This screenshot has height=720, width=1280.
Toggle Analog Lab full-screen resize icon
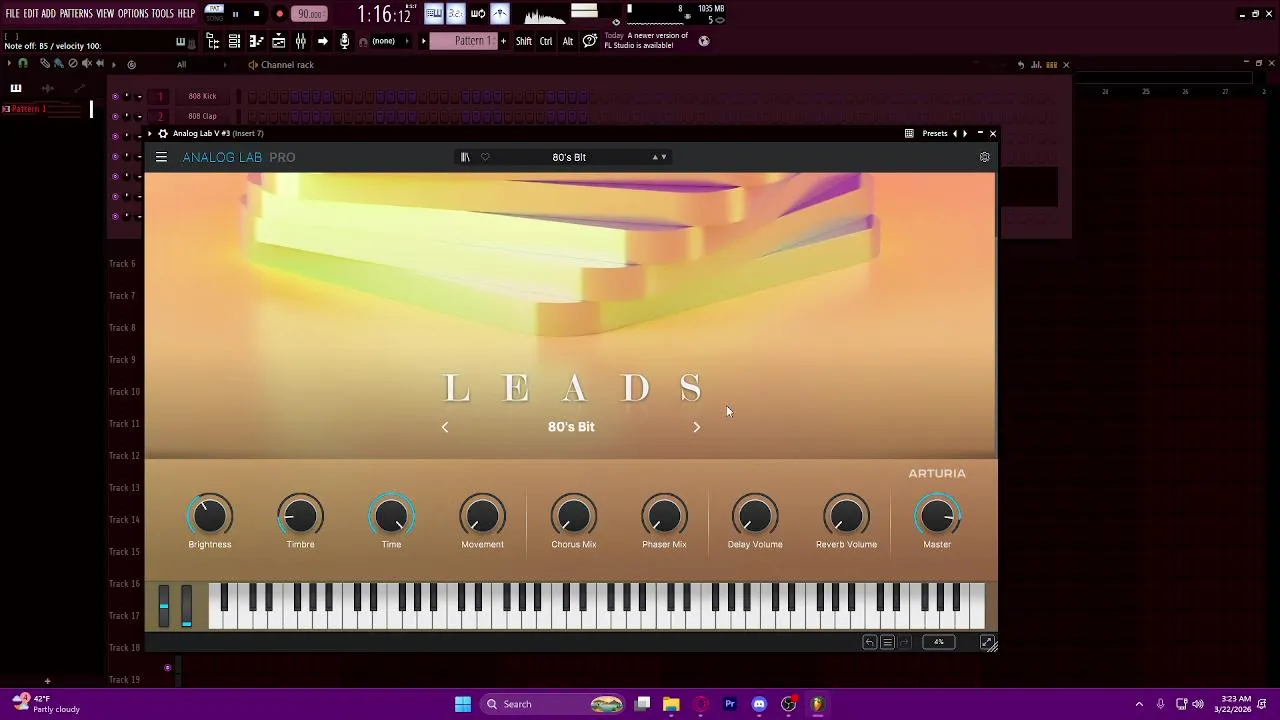[987, 643]
